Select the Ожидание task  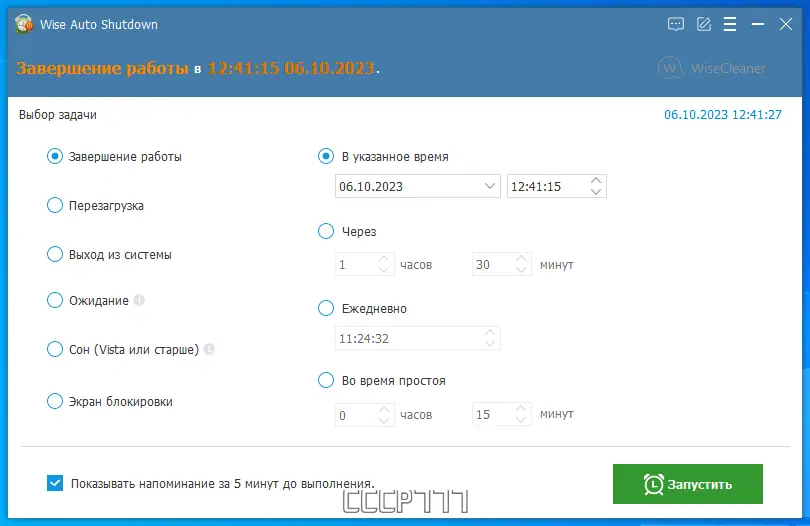click(x=88, y=300)
